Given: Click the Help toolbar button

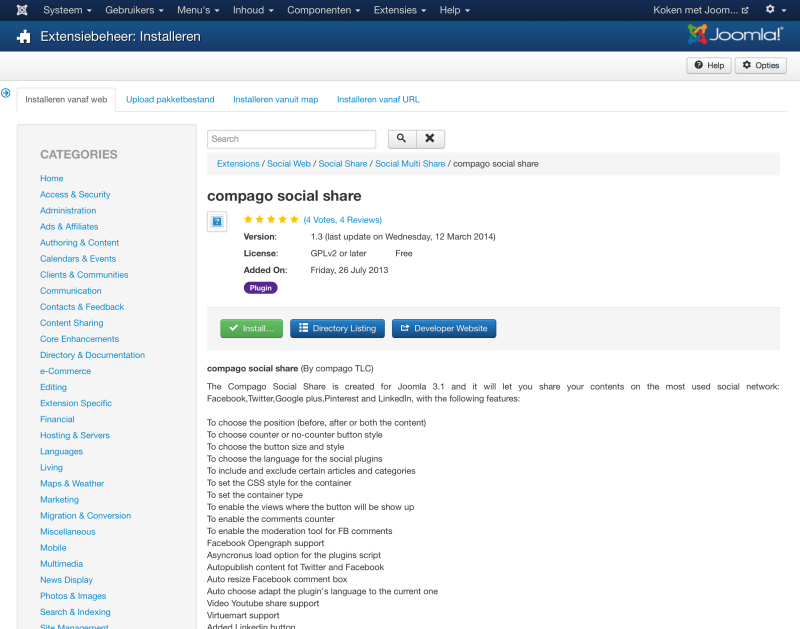Looking at the screenshot, I should coord(709,65).
